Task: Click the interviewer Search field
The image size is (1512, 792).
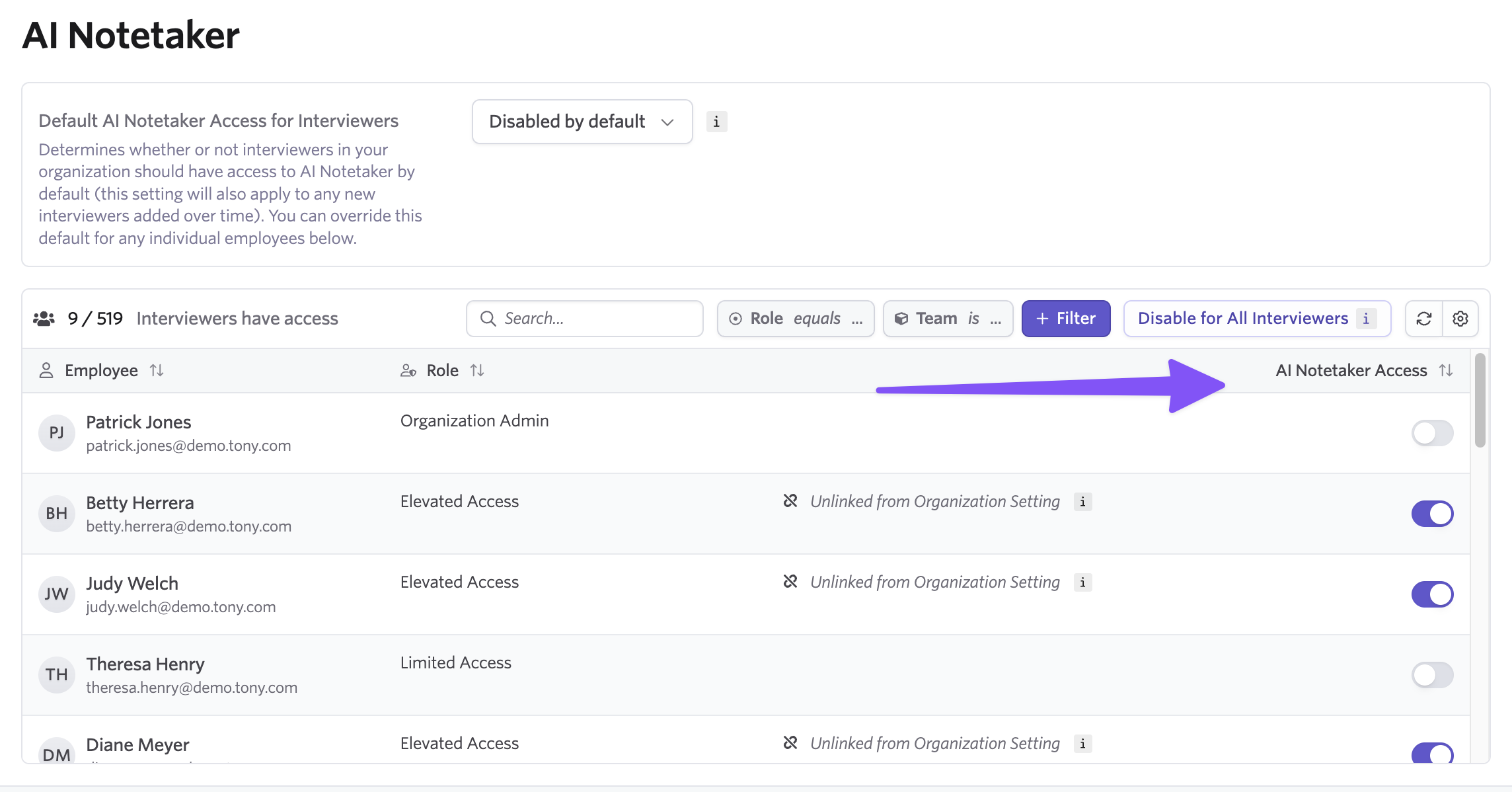Action: (585, 319)
